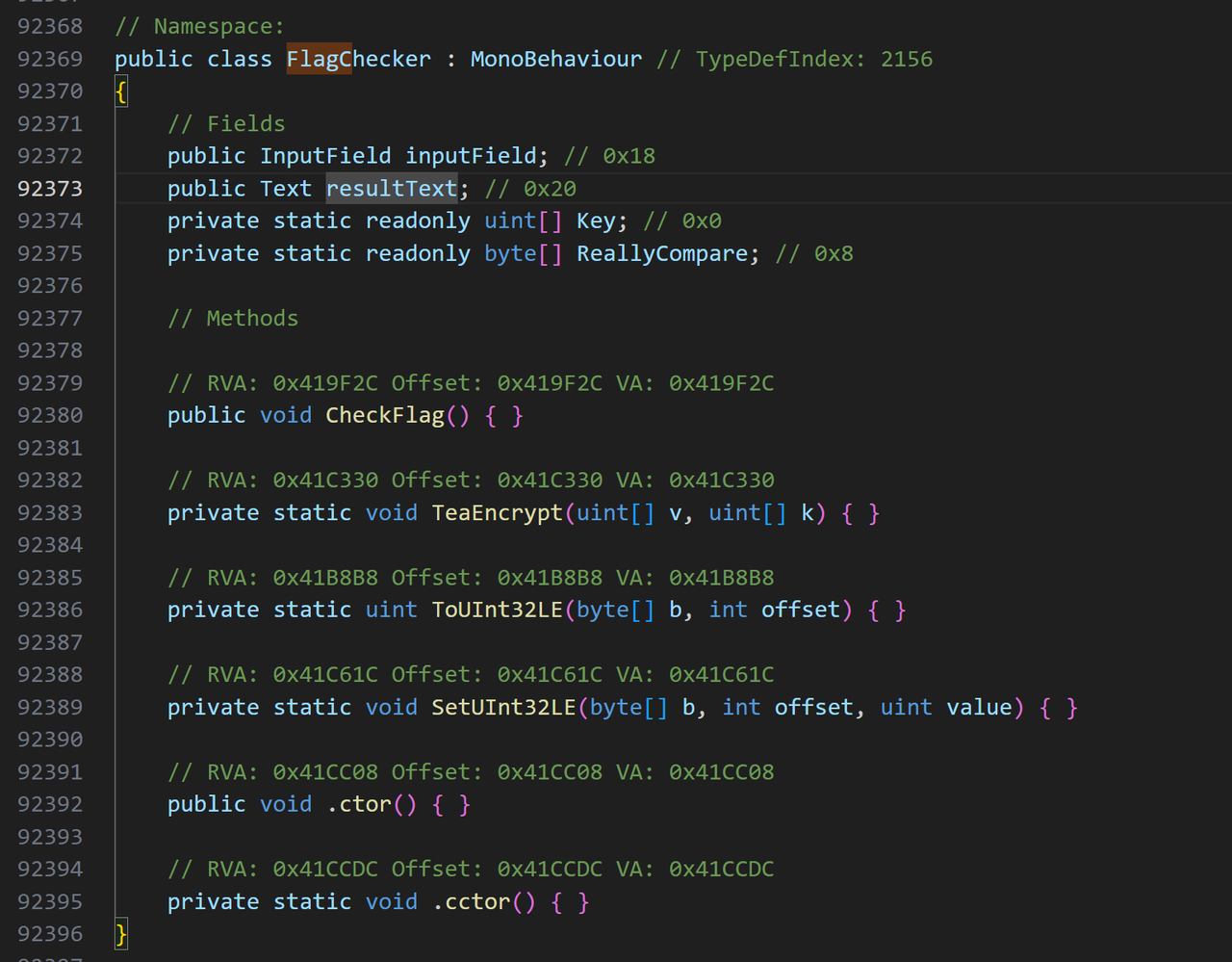This screenshot has height=962, width=1232.
Task: Click line number 92383 in the gutter
Action: tap(50, 513)
